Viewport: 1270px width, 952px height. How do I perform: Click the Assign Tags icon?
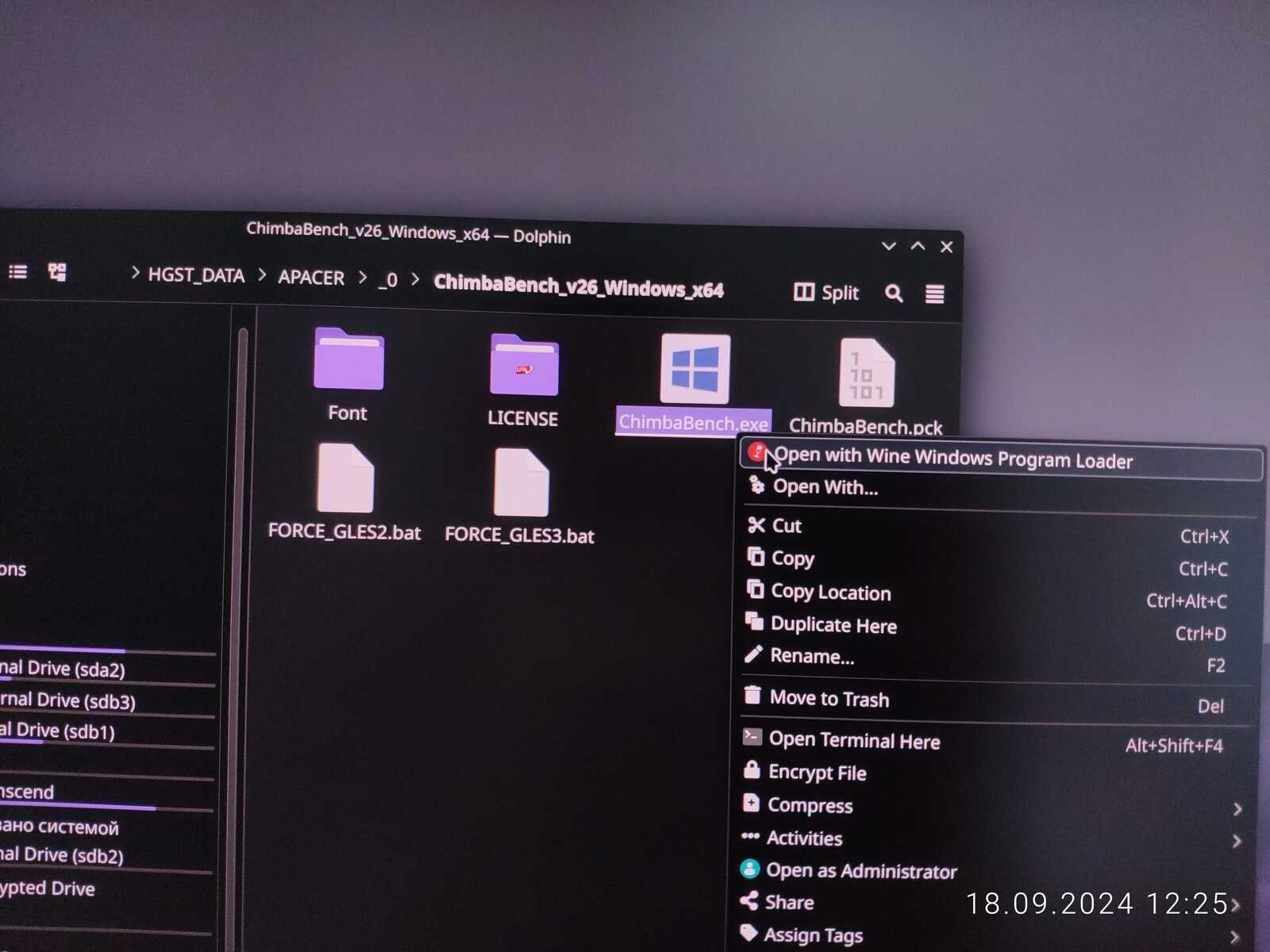pyautogui.click(x=748, y=933)
